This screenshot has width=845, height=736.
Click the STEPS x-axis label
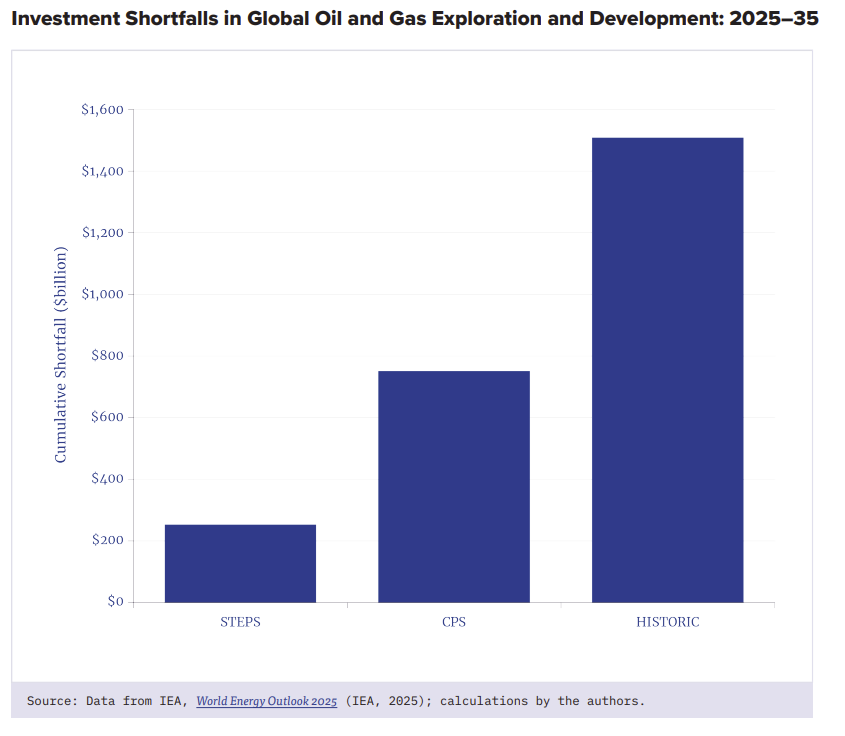[x=240, y=622]
